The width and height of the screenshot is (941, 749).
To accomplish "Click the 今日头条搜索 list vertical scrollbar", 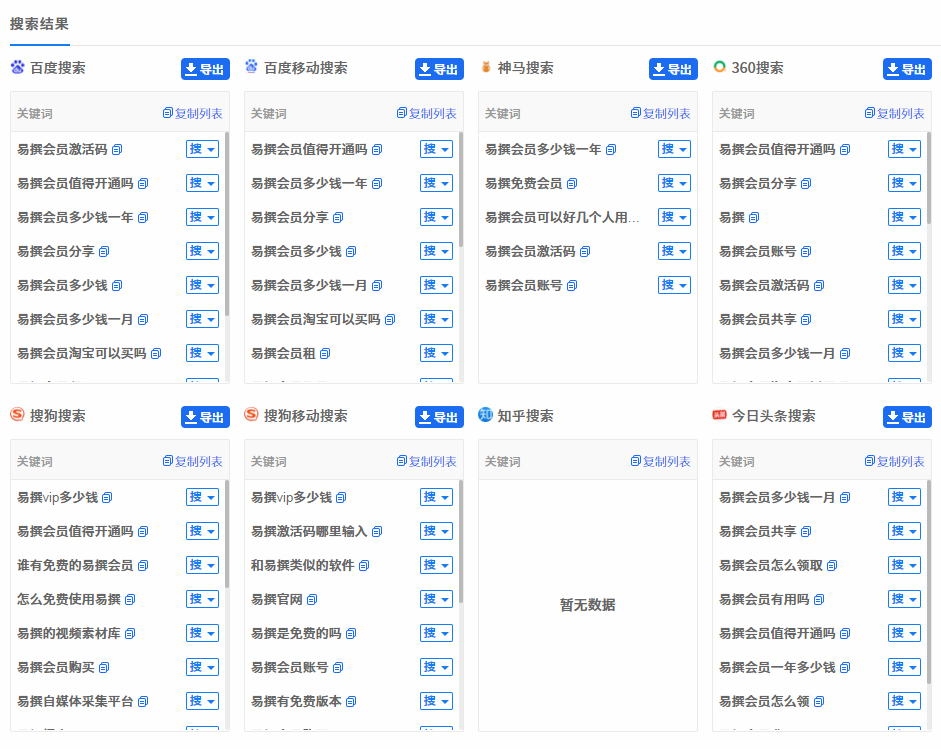I will [929, 582].
